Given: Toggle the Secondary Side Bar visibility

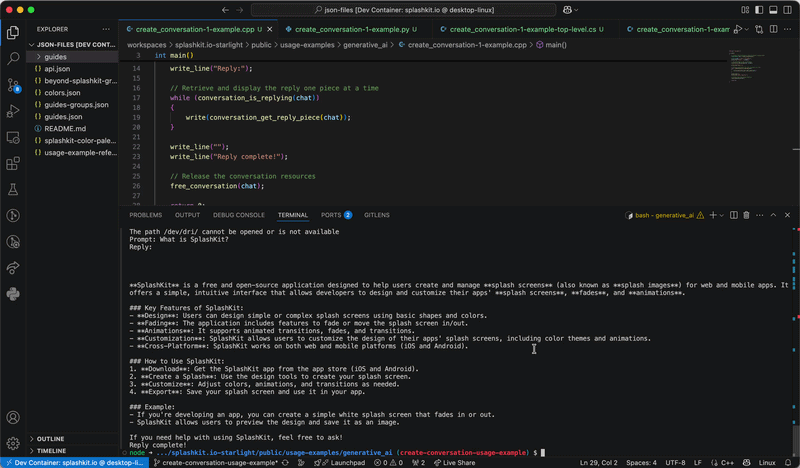Looking at the screenshot, I should (788, 10).
